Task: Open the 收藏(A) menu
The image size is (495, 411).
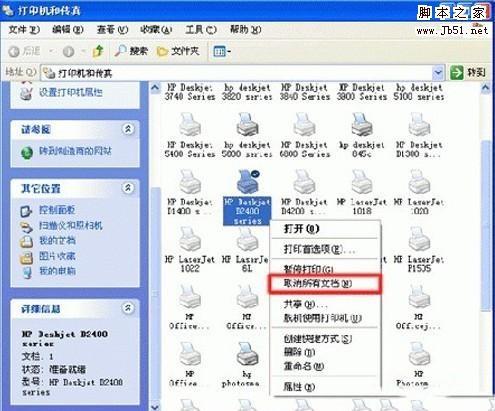Action: 156,30
